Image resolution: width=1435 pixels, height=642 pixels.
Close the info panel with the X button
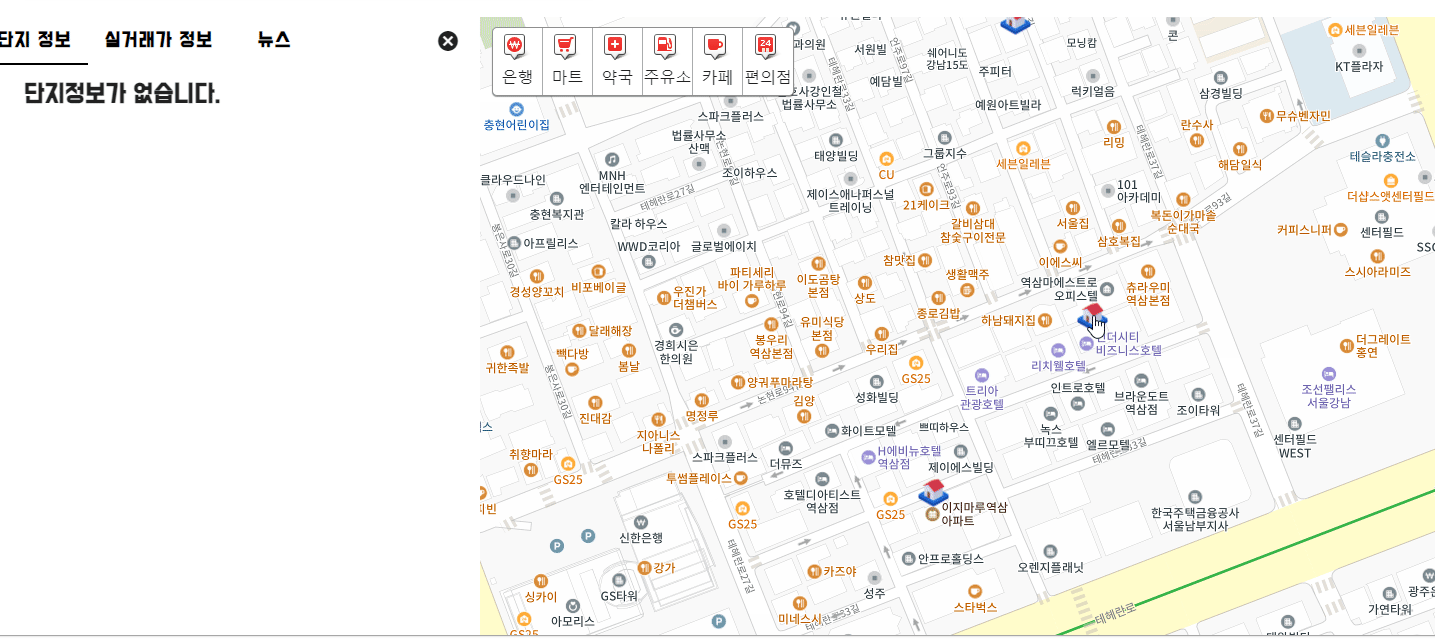448,41
